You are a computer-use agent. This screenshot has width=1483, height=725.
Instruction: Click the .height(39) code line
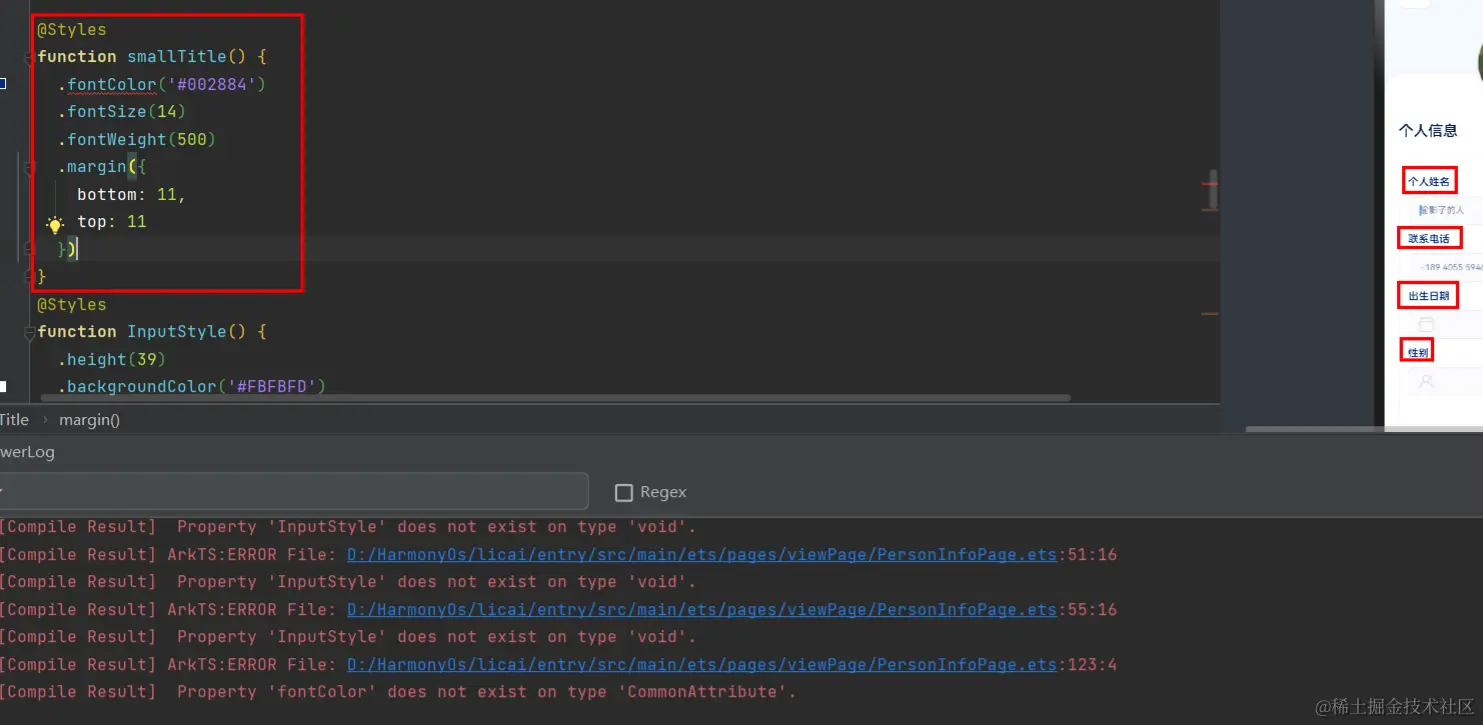click(112, 359)
